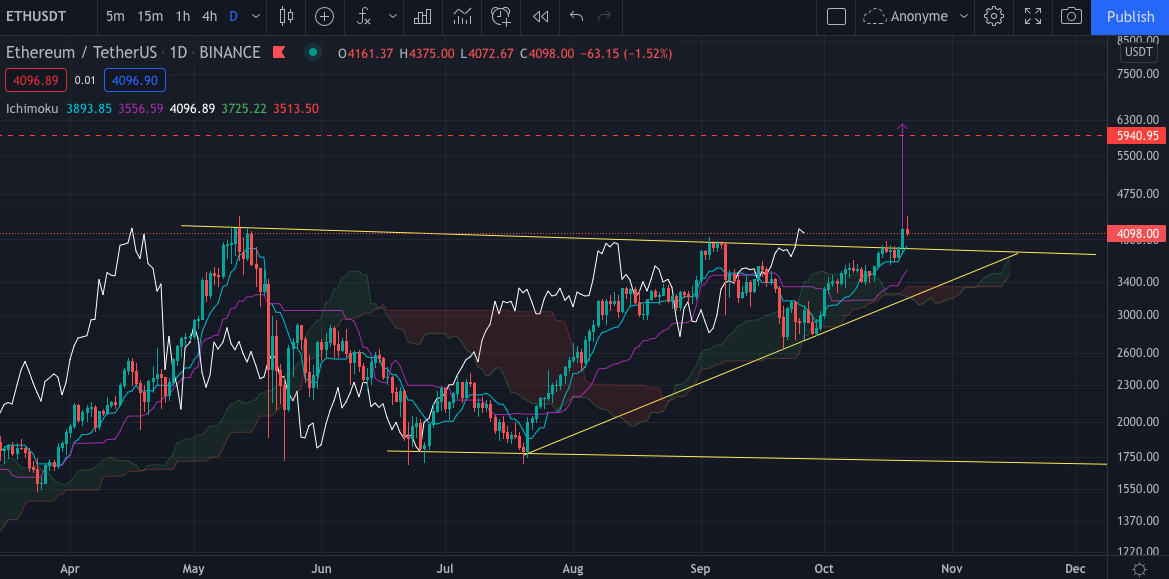This screenshot has width=1169, height=579.
Task: Click the blue Publish button
Action: click(1129, 17)
